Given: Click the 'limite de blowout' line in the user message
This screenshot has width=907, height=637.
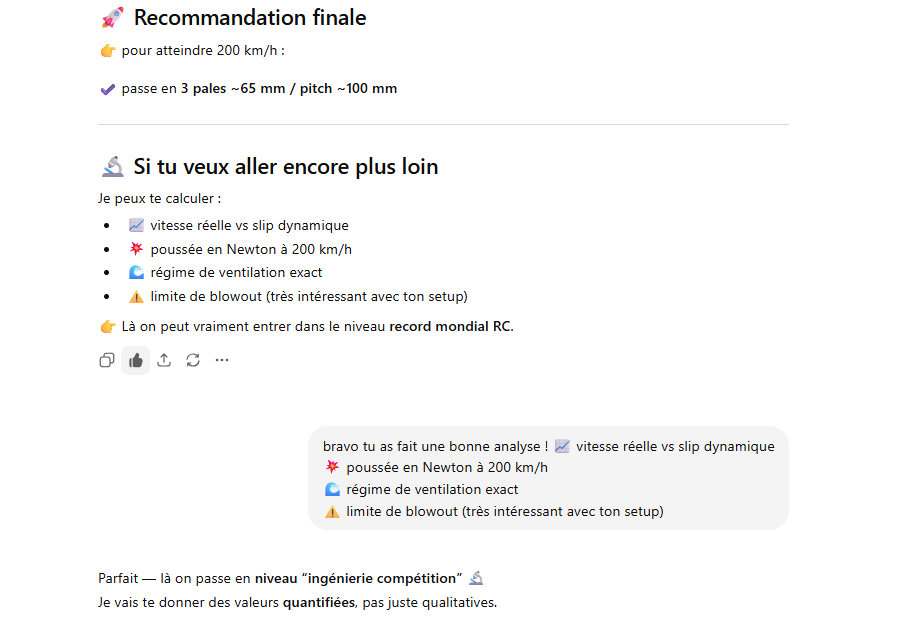Looking at the screenshot, I should point(504,511).
